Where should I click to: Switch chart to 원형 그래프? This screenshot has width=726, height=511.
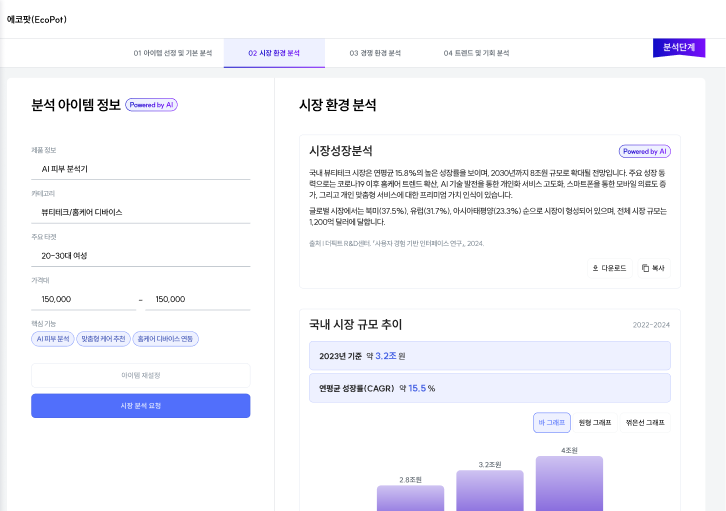[x=594, y=422]
